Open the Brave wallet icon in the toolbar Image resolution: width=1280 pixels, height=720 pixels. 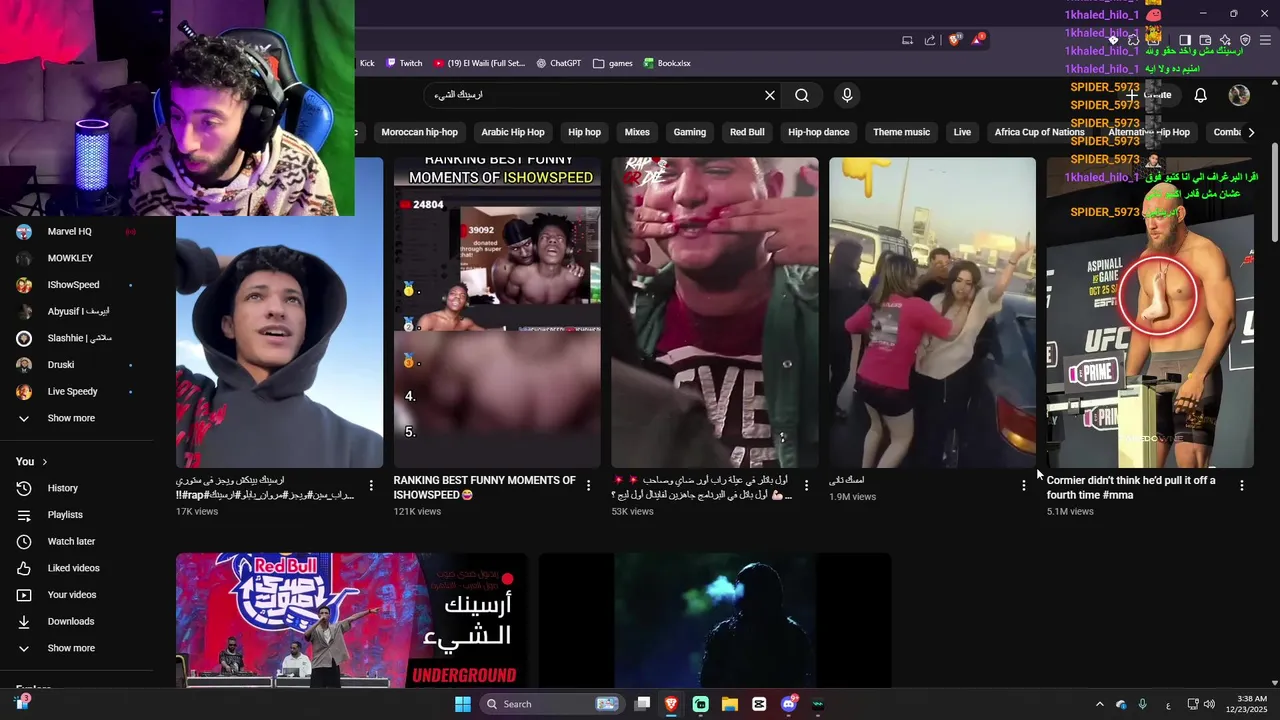point(1205,40)
